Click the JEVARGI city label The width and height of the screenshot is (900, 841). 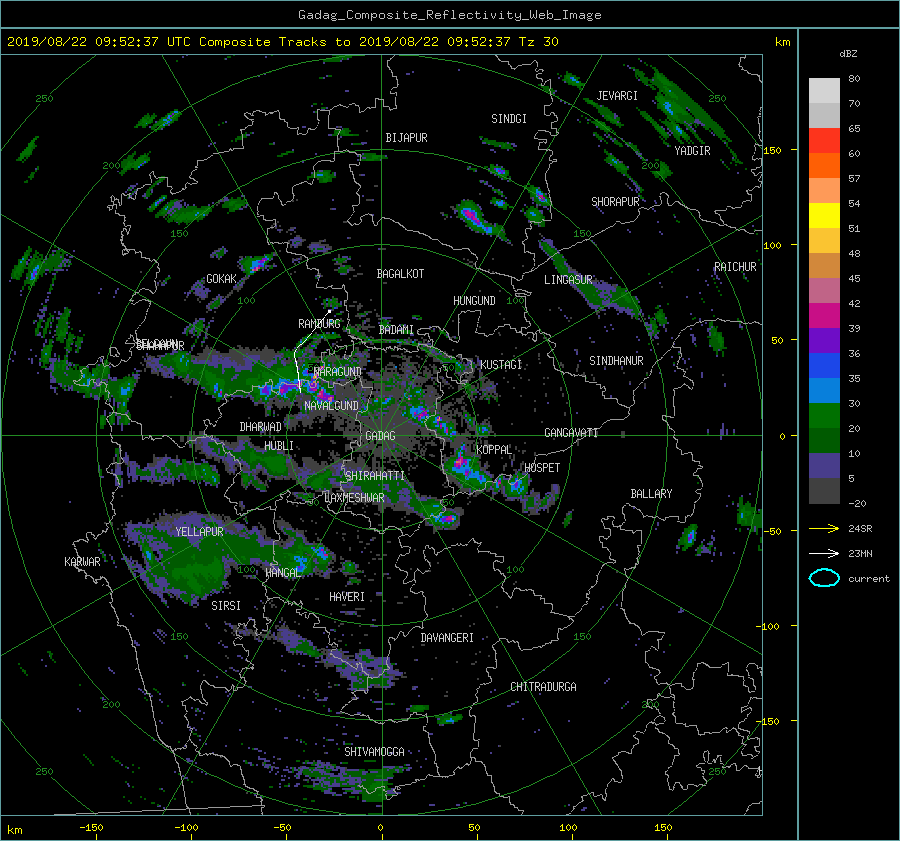pos(617,96)
